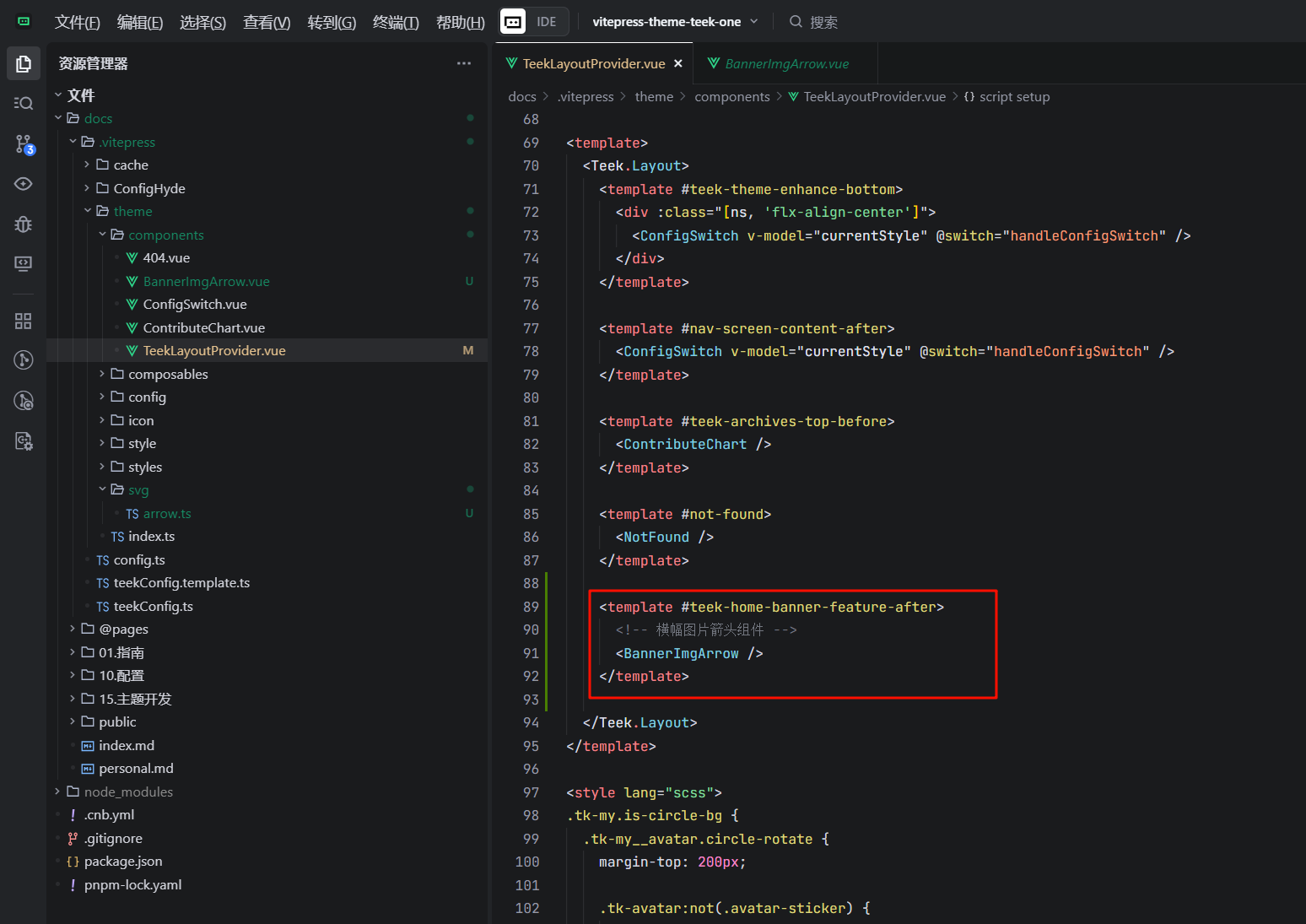Open explorer panel more actions ellipsis
The width and height of the screenshot is (1306, 924).
click(464, 63)
